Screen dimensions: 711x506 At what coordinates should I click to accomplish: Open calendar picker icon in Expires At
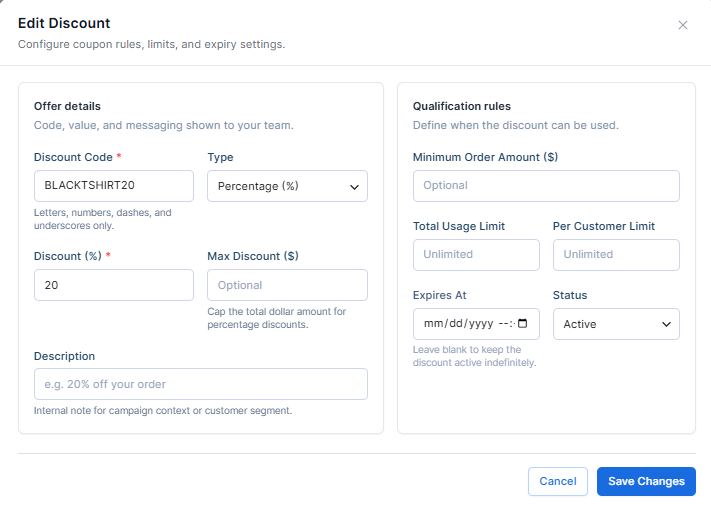(522, 323)
